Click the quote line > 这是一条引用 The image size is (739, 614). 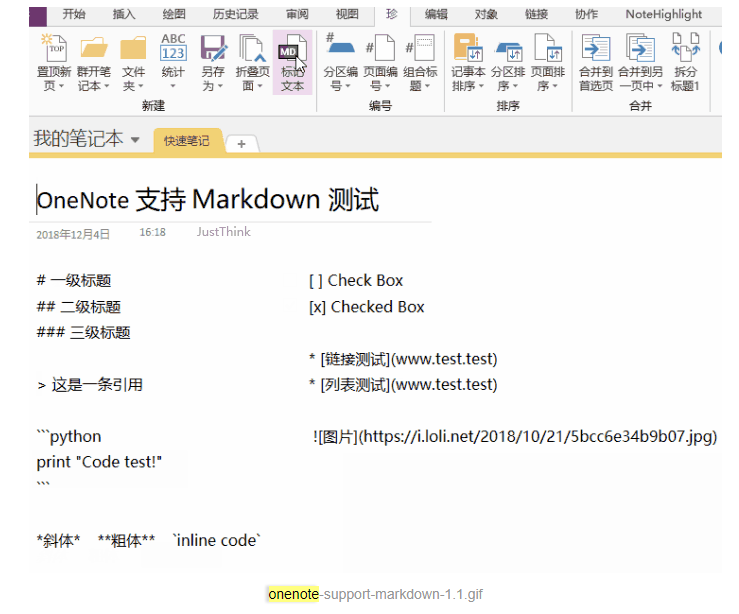90,385
